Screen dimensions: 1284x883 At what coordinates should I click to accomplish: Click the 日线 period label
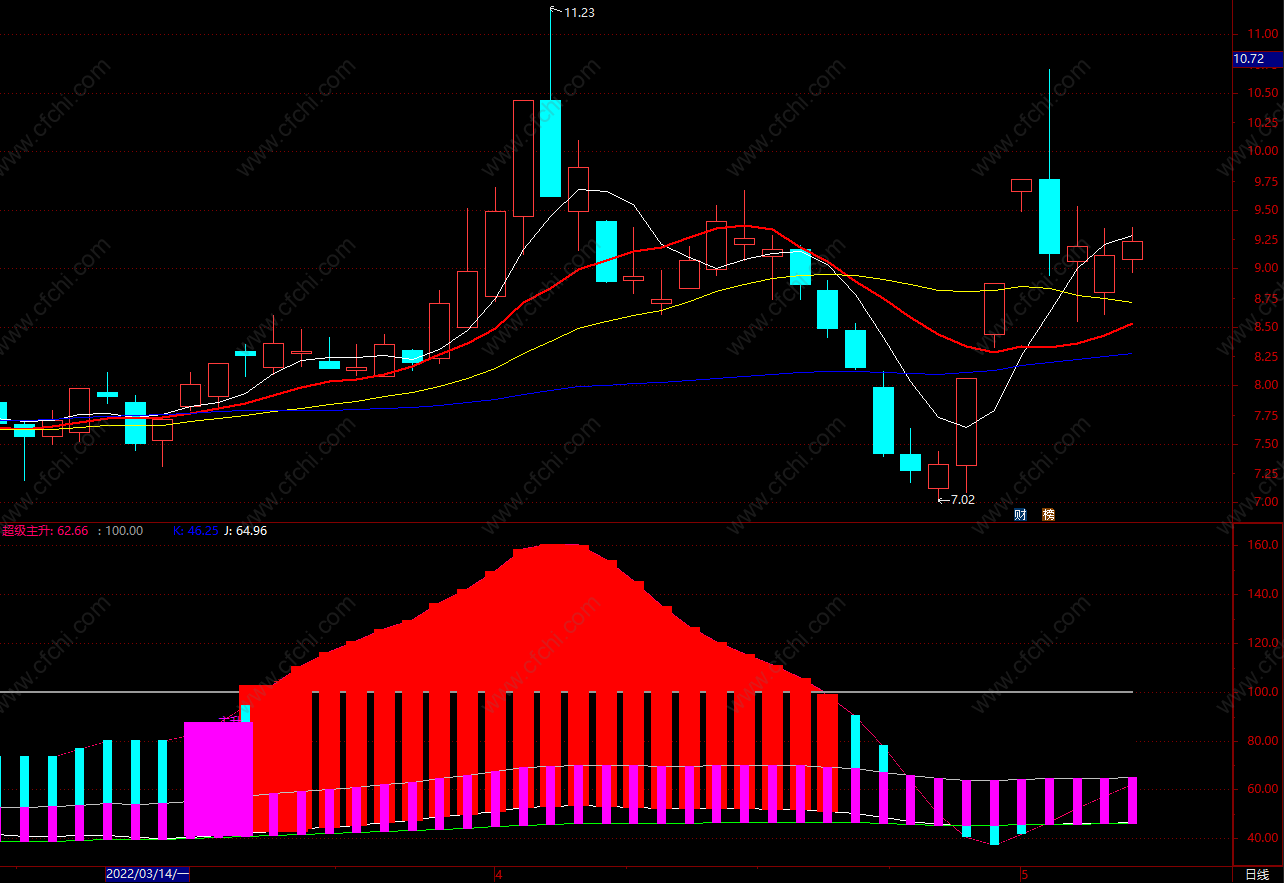(x=1257, y=874)
